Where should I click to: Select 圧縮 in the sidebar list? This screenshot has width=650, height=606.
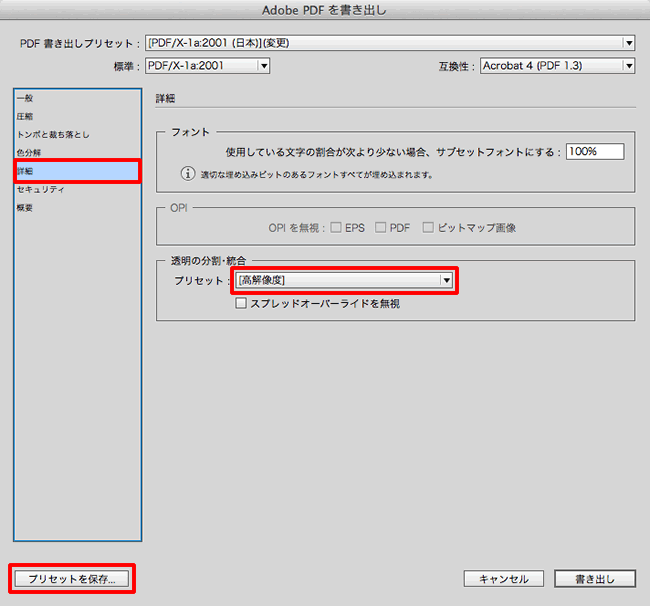[x=78, y=116]
